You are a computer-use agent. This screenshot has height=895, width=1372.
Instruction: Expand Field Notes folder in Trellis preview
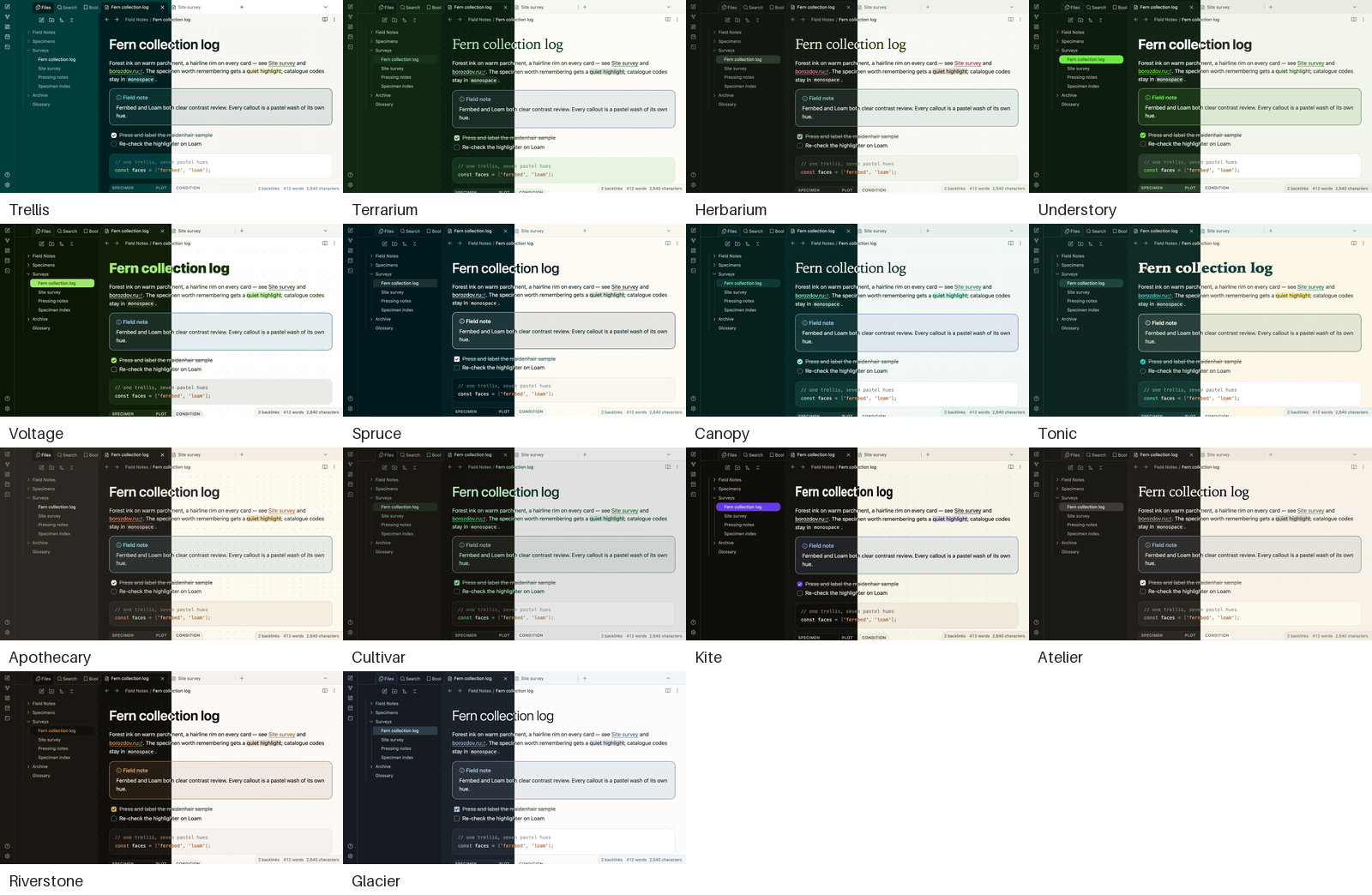pos(41,33)
